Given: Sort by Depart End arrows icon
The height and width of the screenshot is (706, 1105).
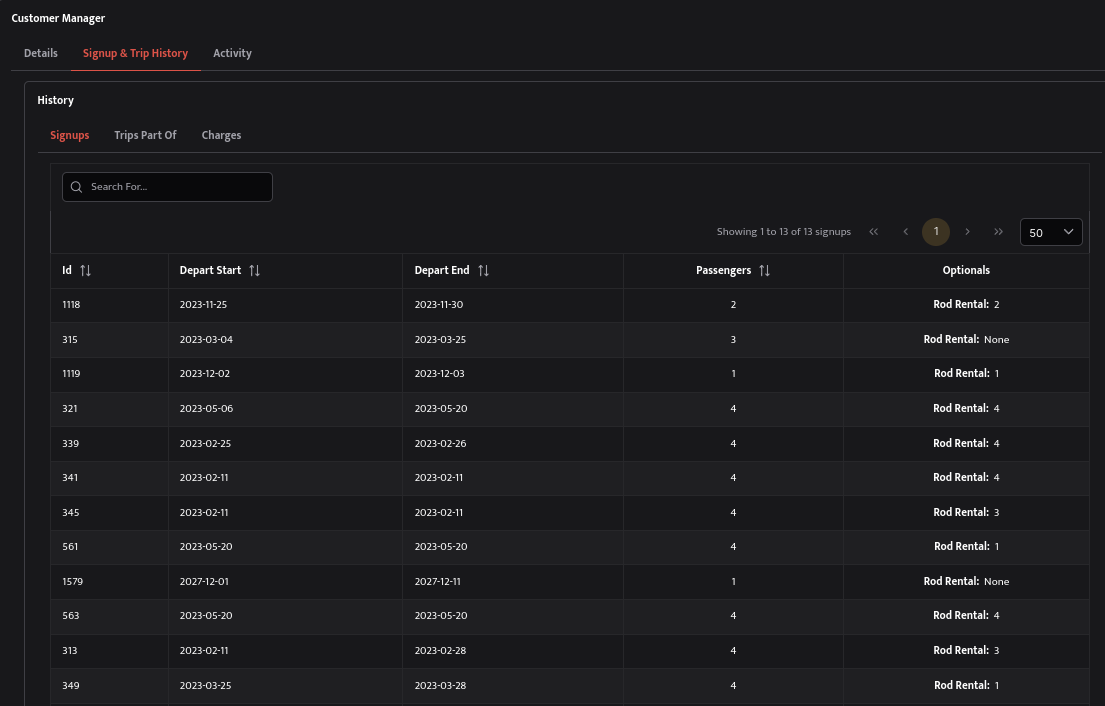Looking at the screenshot, I should pos(483,271).
